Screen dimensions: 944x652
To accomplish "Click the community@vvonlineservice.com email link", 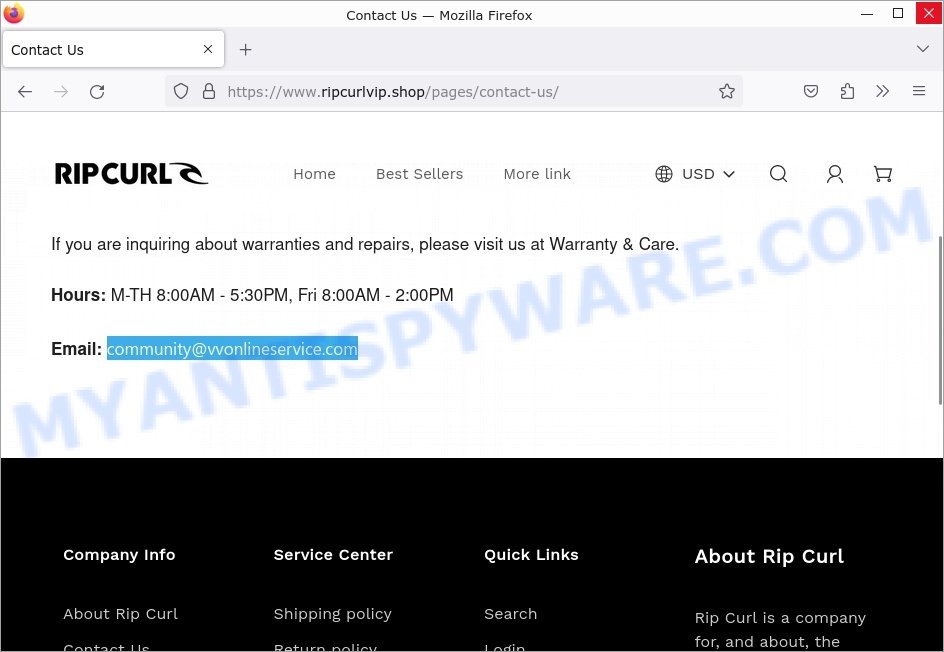I will [232, 349].
